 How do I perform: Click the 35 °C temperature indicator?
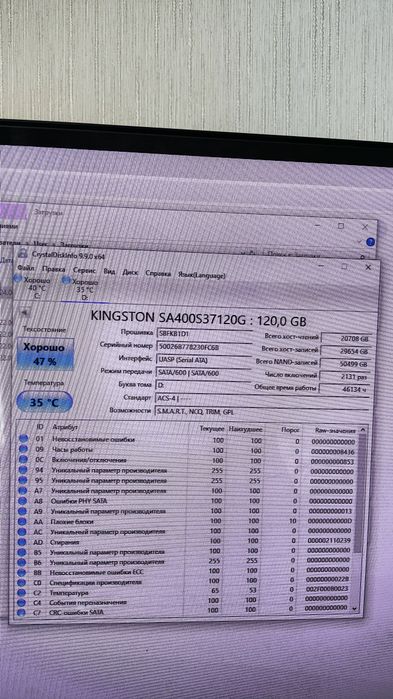point(44,402)
